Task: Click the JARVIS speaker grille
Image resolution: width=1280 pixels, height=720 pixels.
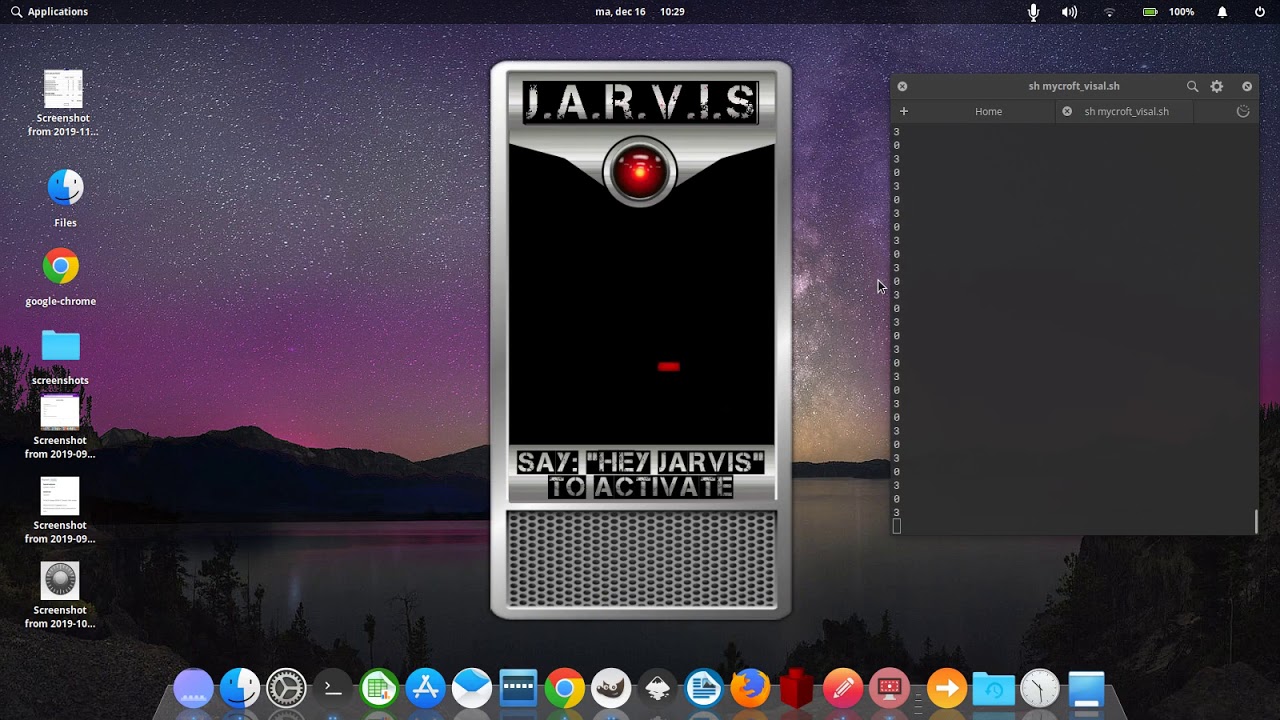Action: pos(641,559)
